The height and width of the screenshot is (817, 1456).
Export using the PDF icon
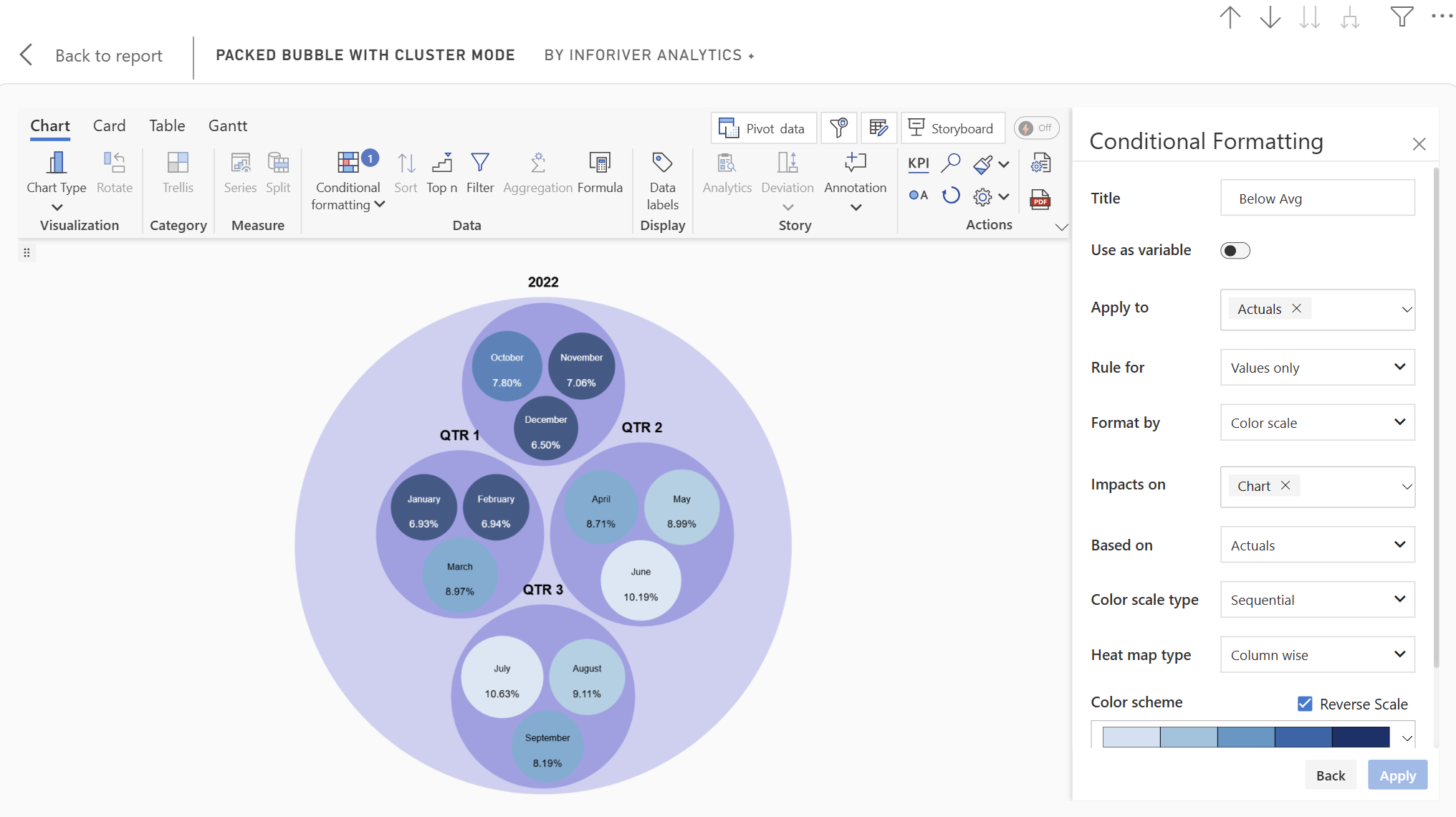pos(1040,199)
